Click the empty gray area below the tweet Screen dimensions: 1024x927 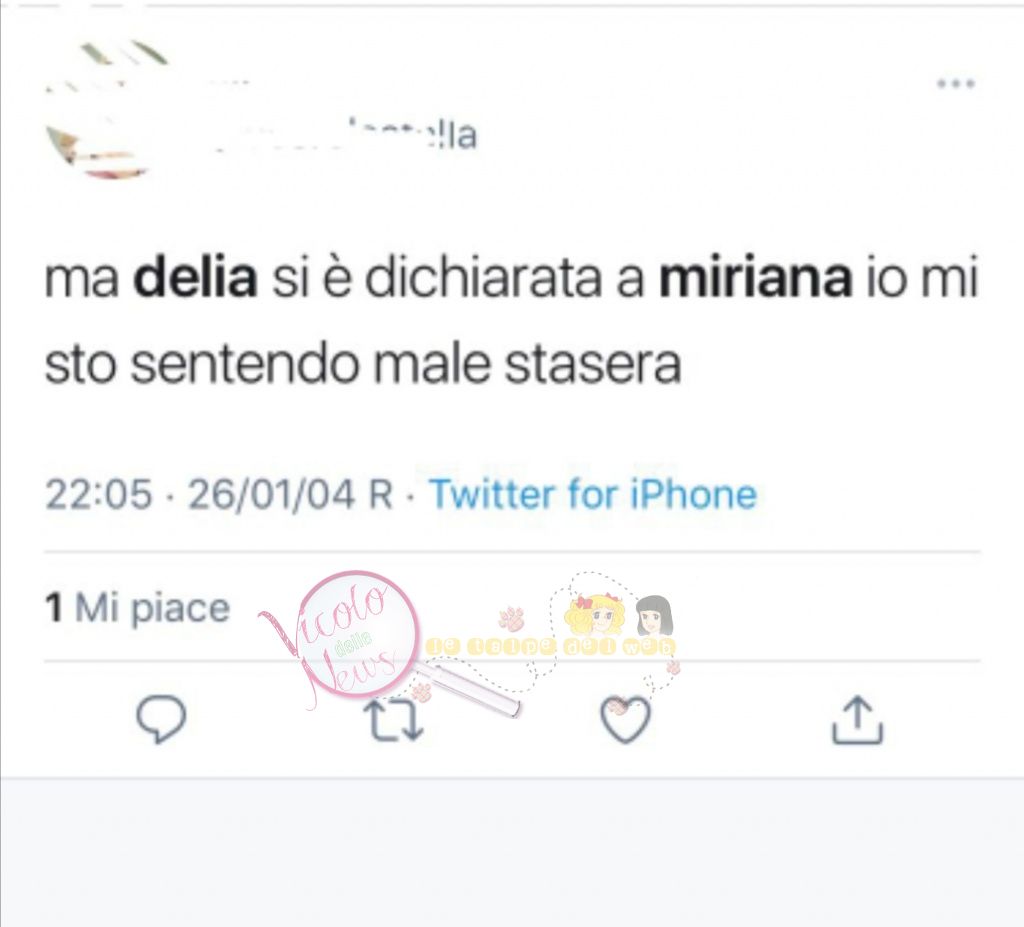click(512, 853)
